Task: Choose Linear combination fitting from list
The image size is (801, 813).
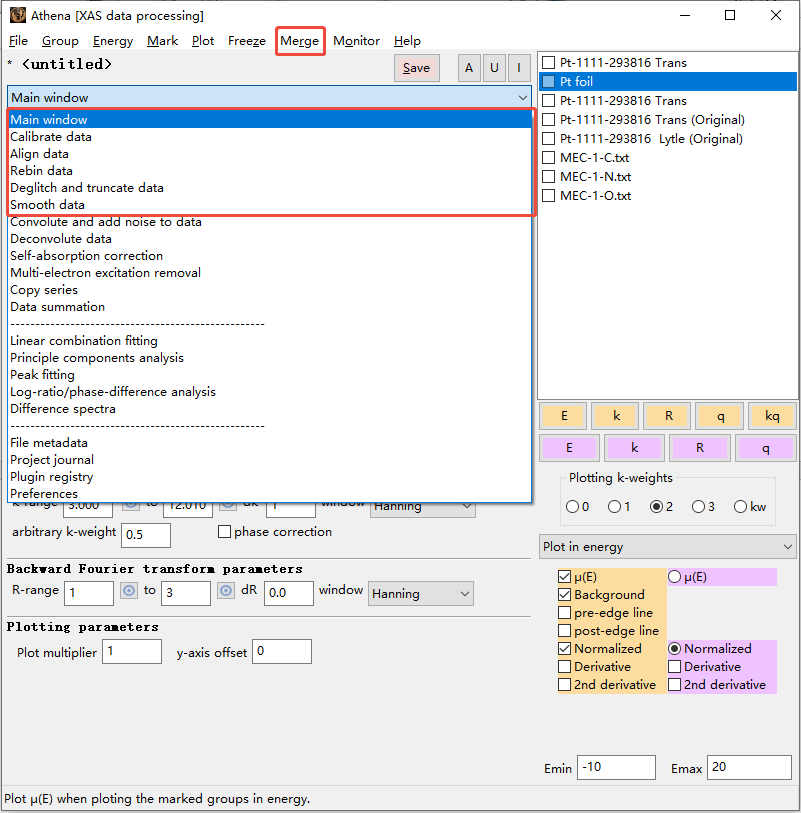Action: [84, 341]
